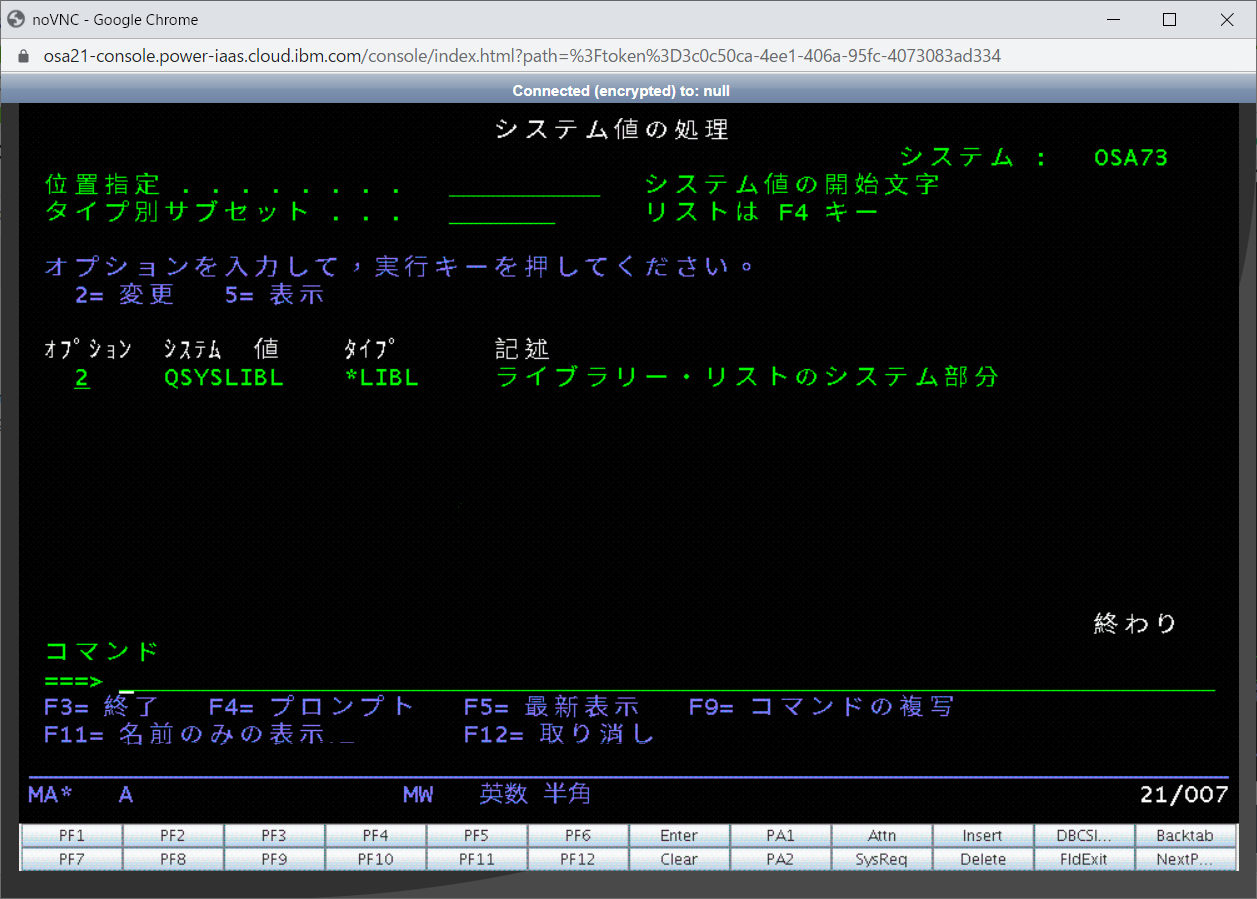This screenshot has height=899, width=1257.
Task: Click the Connected (encrypted) status bar
Action: [x=621, y=91]
